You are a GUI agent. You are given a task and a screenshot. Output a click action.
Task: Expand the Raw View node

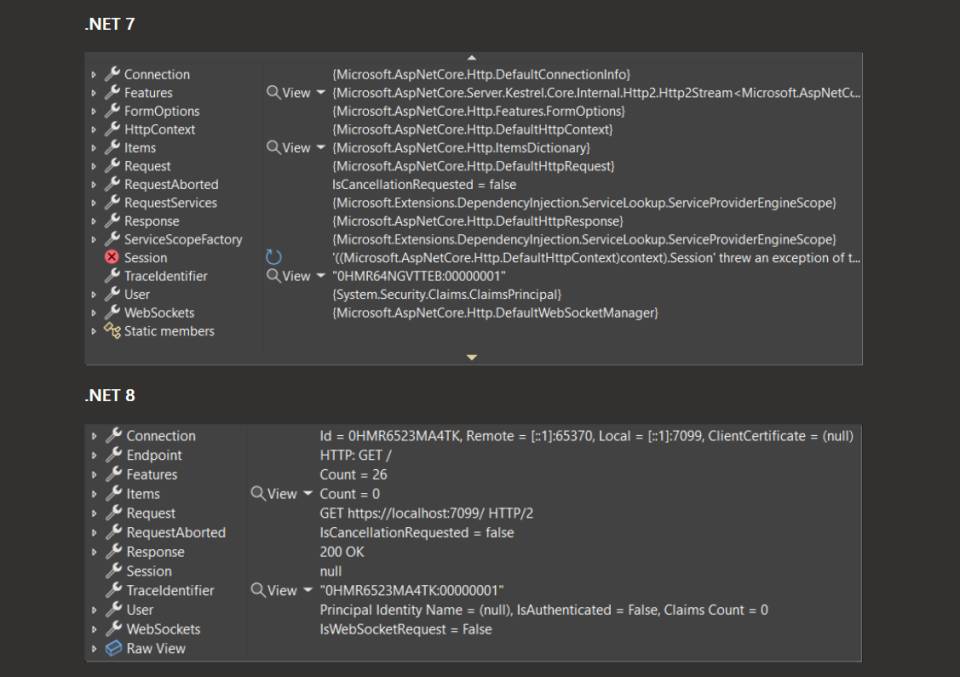click(x=94, y=649)
